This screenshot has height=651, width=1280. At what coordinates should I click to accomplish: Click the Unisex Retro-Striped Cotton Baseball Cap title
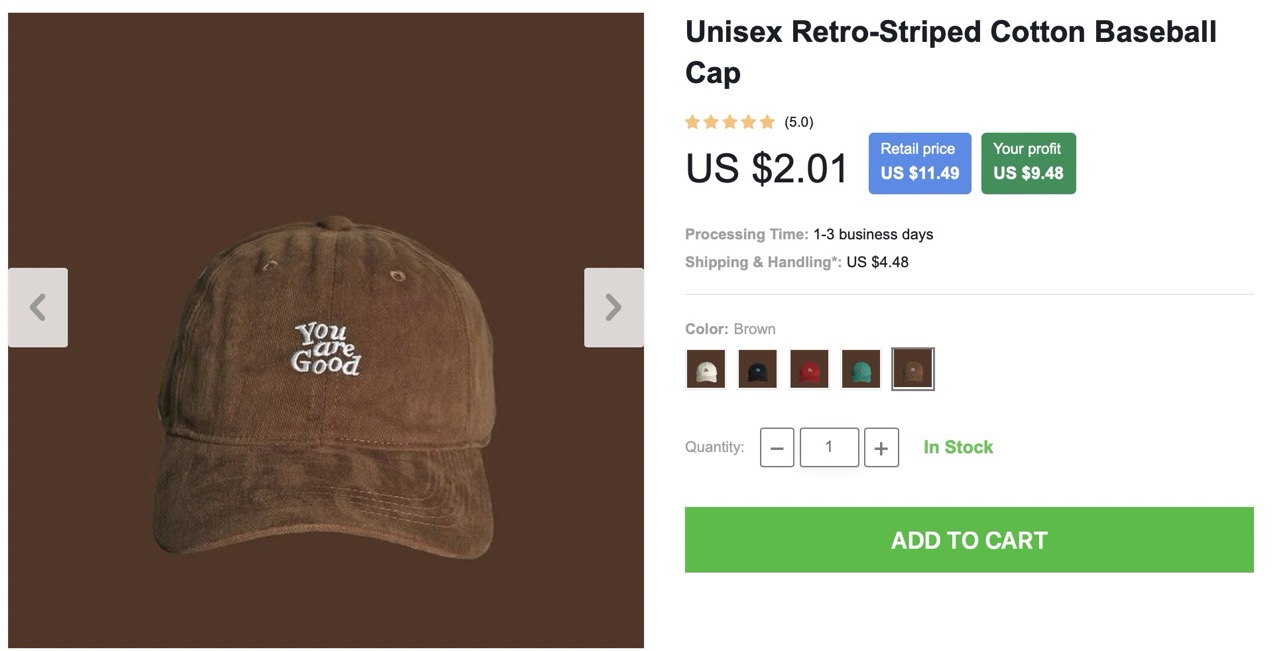[950, 52]
